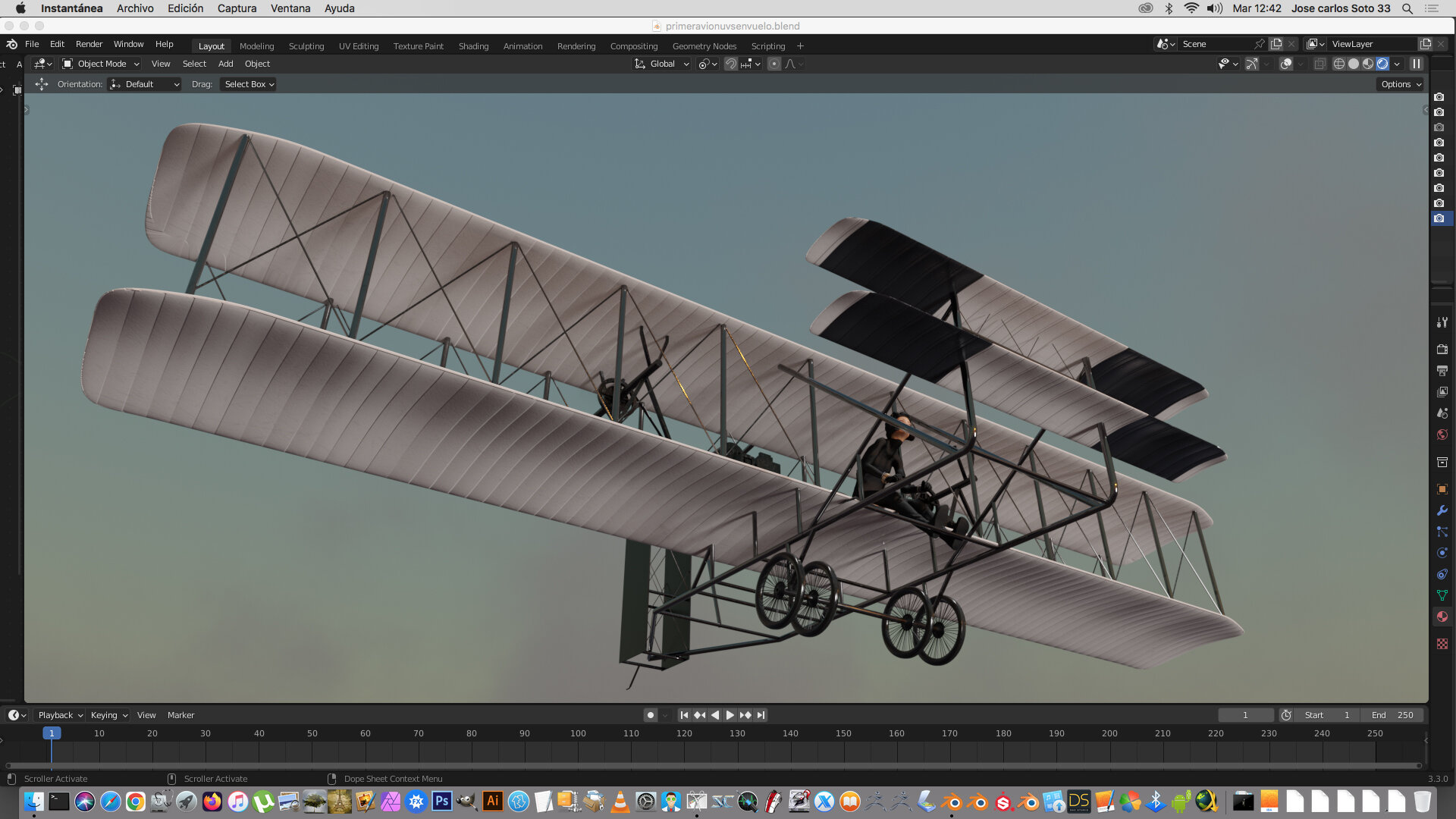Switch to the Shading workspace tab

coord(473,46)
